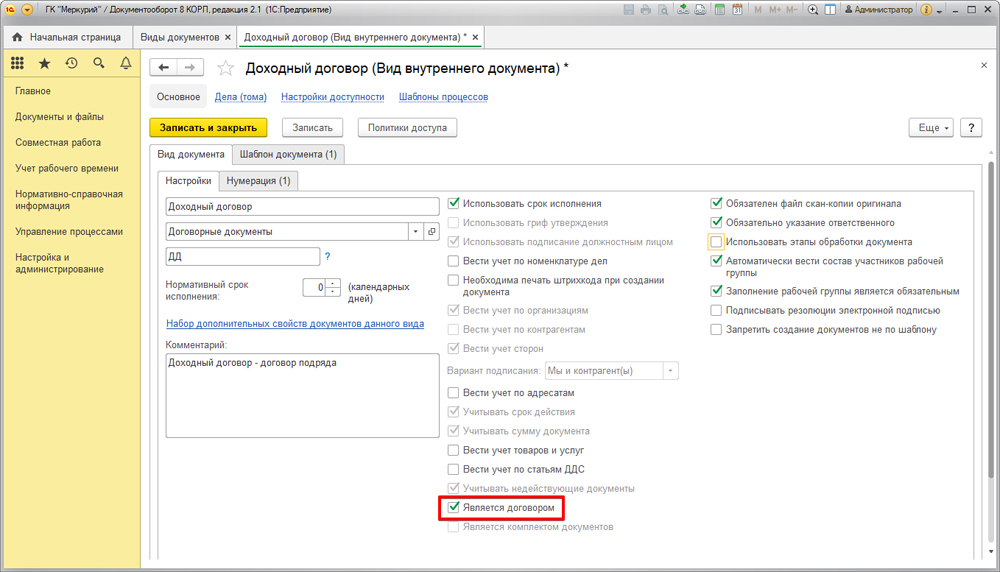1000x572 pixels.
Task: Add the document to favorites with the title star
Action: pyautogui.click(x=226, y=68)
